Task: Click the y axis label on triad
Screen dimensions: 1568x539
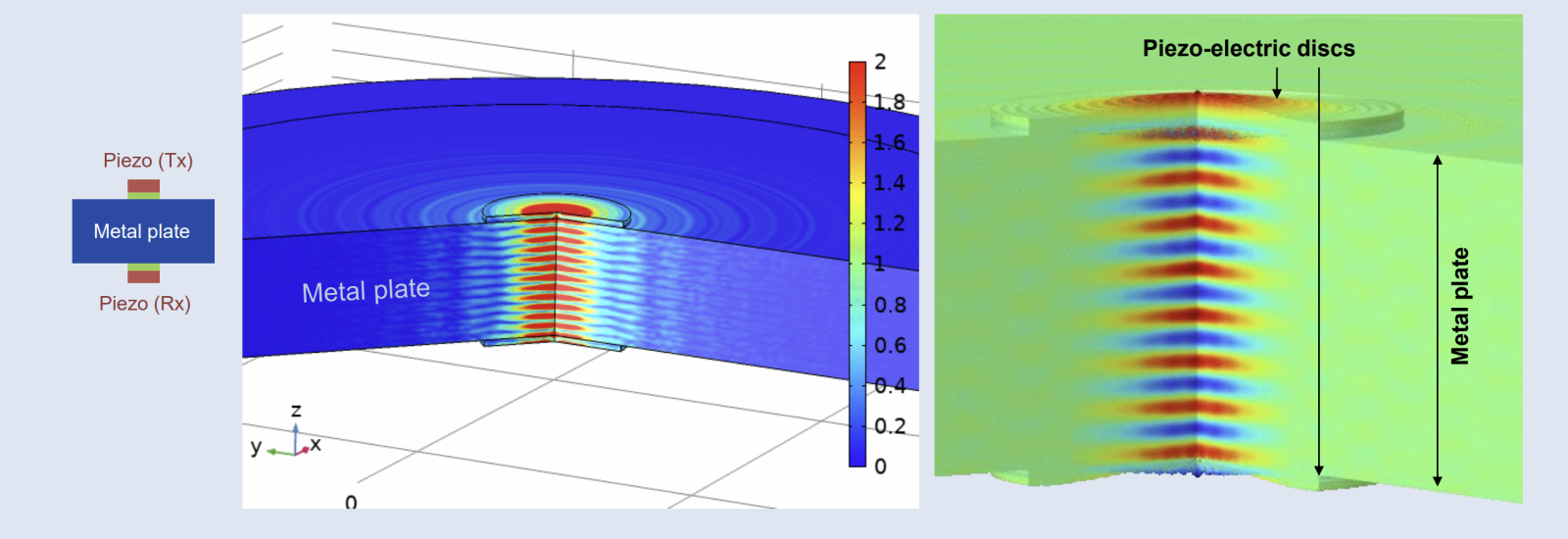Action: pos(256,447)
